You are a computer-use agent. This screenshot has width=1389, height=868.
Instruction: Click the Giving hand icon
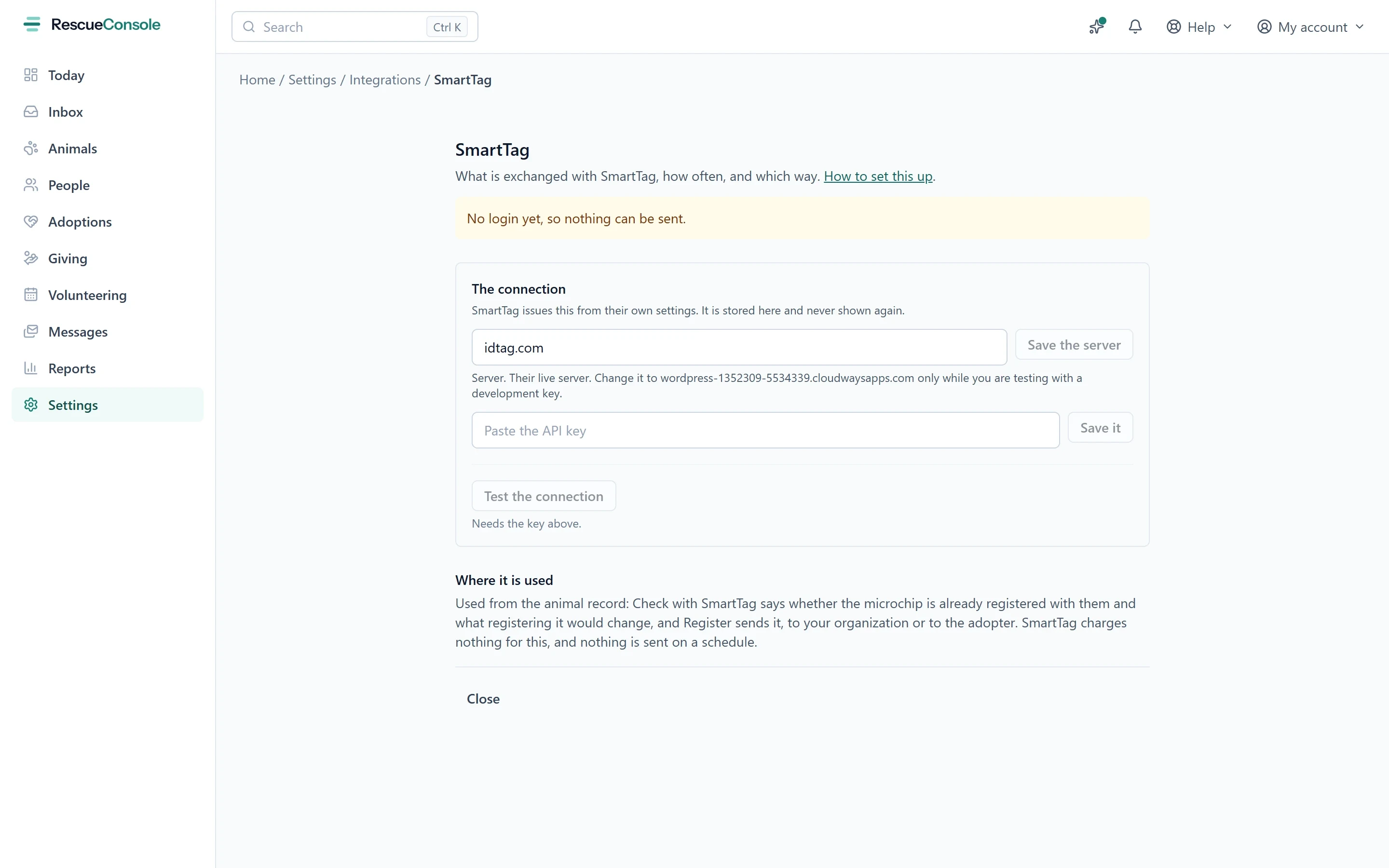[31, 258]
